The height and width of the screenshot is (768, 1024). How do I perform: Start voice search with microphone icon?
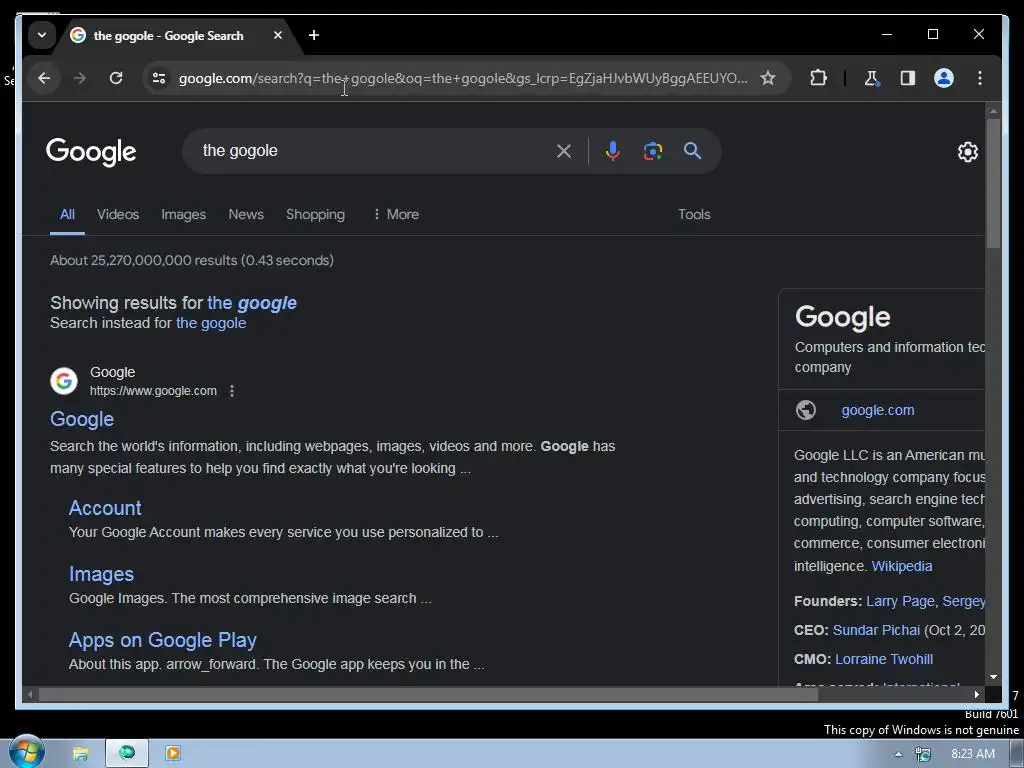(613, 152)
